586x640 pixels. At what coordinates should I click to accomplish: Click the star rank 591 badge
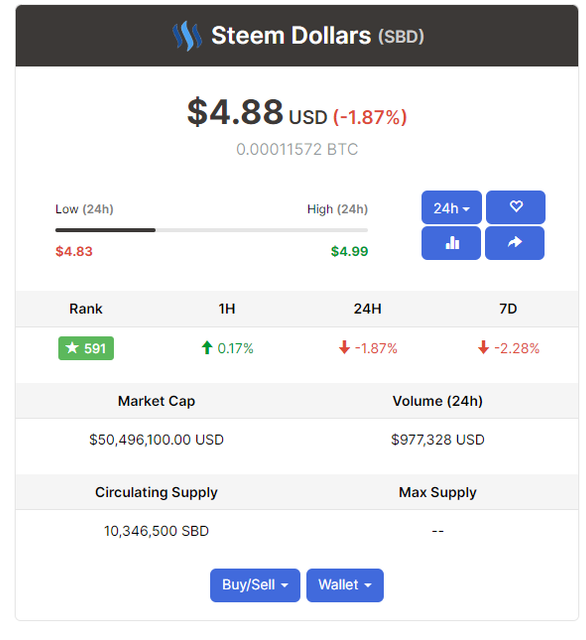pos(86,348)
